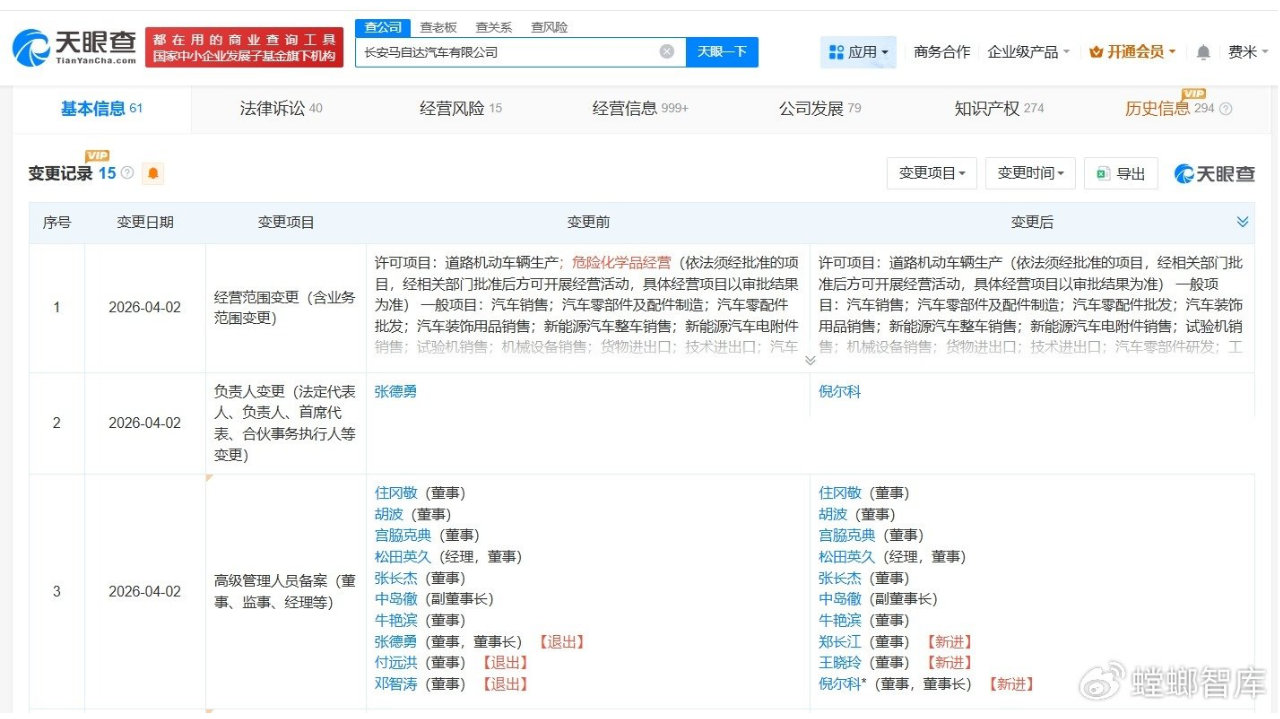Open 王晓玲 link marked 新进
This screenshot has width=1280, height=719.
coord(839,663)
